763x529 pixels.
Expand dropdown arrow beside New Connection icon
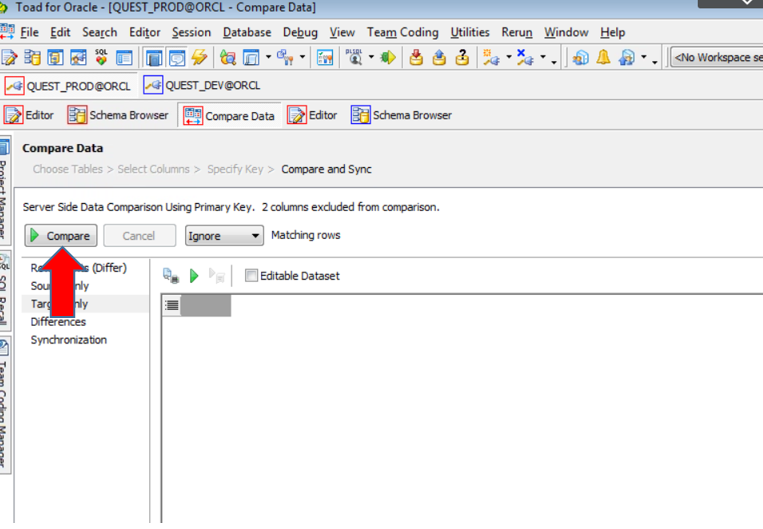pyautogui.click(x=509, y=57)
